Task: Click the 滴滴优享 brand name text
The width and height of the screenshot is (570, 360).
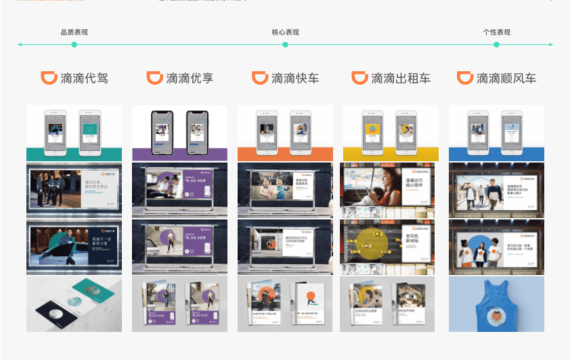Action: (190, 78)
